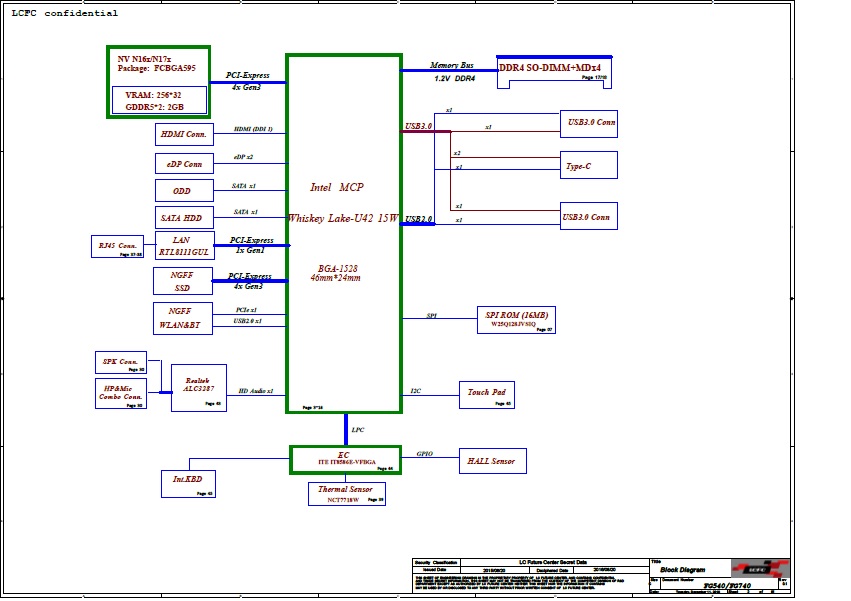Click the NGFF SSD block
Image resolution: width=851 pixels, height=601 pixels.
[x=183, y=282]
